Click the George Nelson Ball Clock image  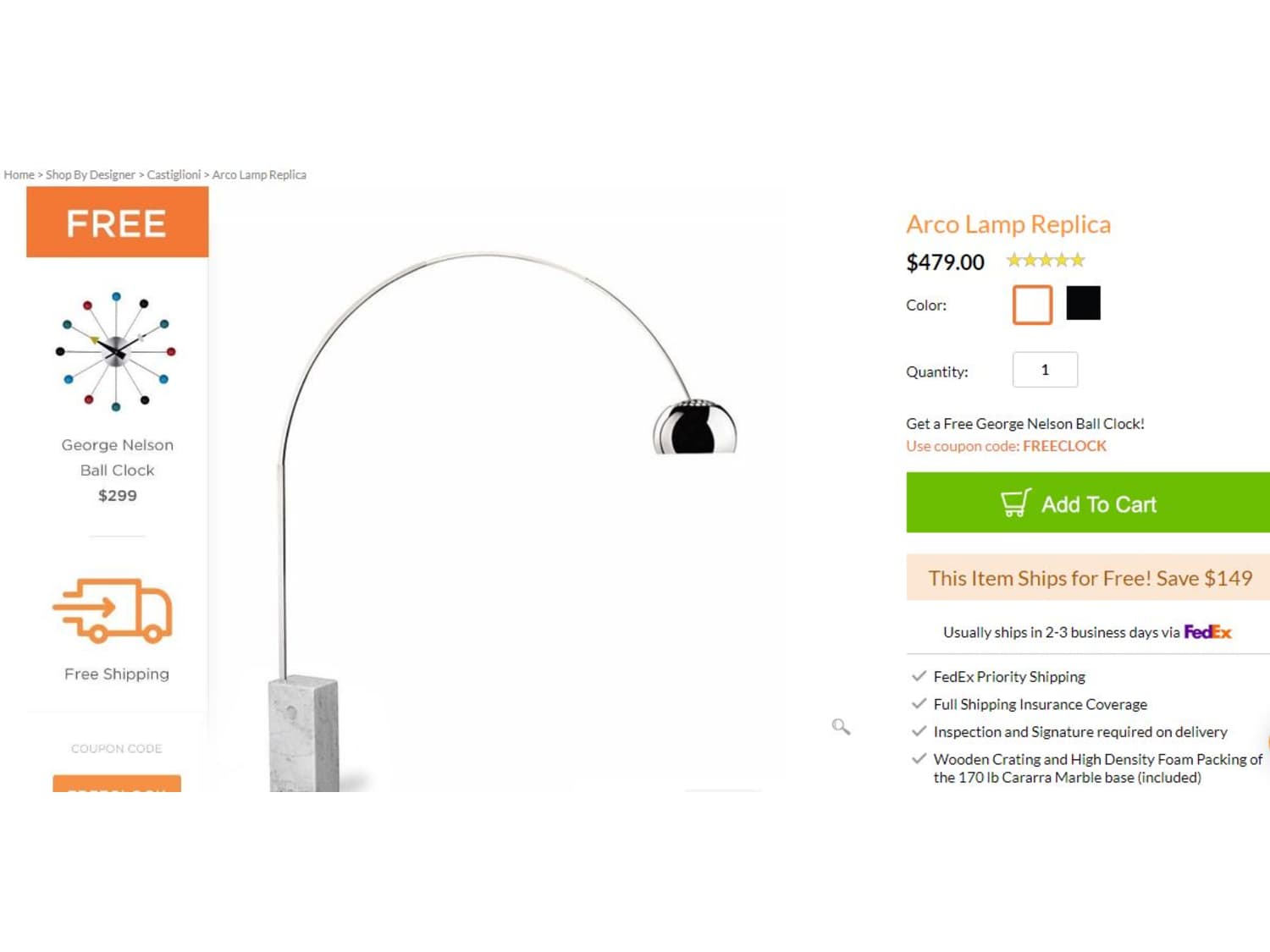pos(116,351)
